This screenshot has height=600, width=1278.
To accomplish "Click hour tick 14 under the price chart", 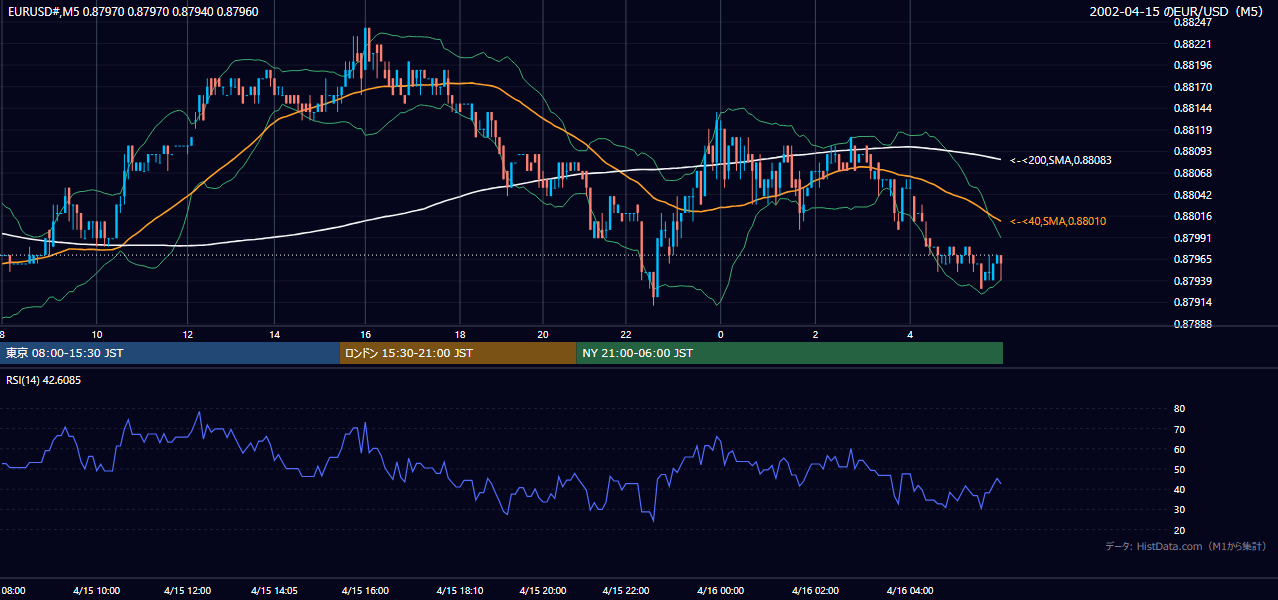I will pyautogui.click(x=274, y=334).
